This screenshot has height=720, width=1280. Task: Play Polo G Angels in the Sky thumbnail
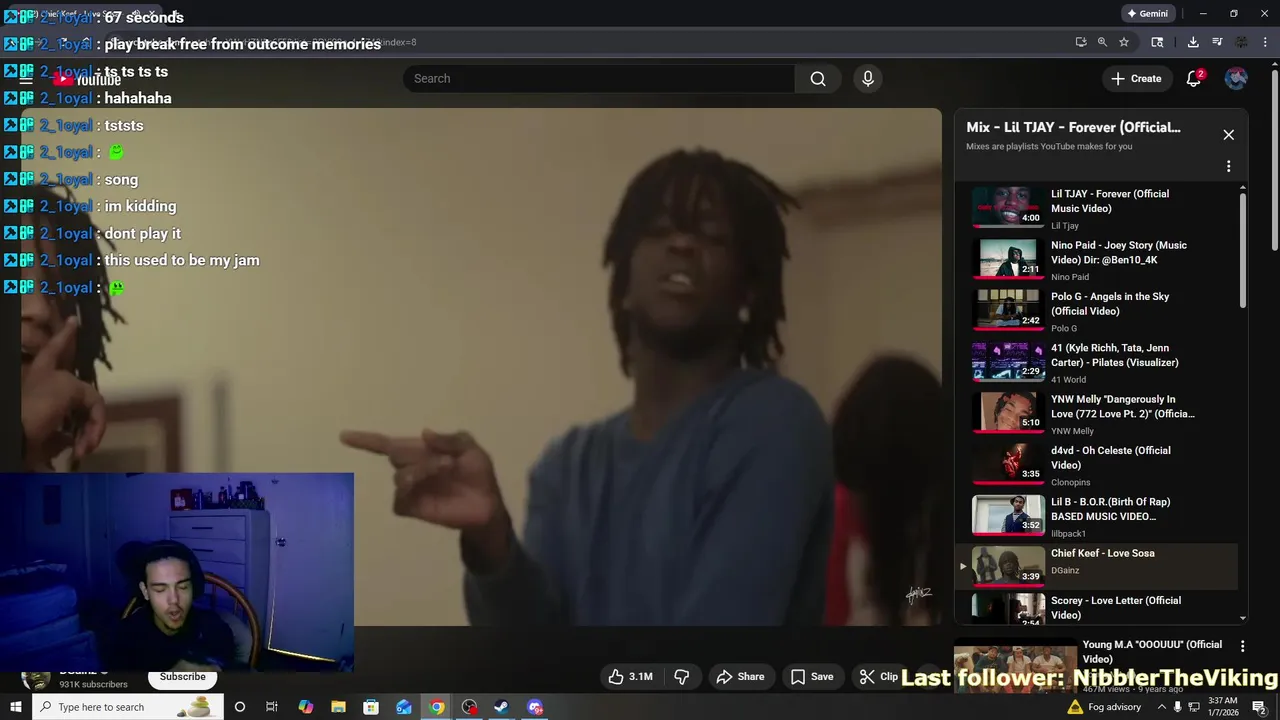(1008, 310)
